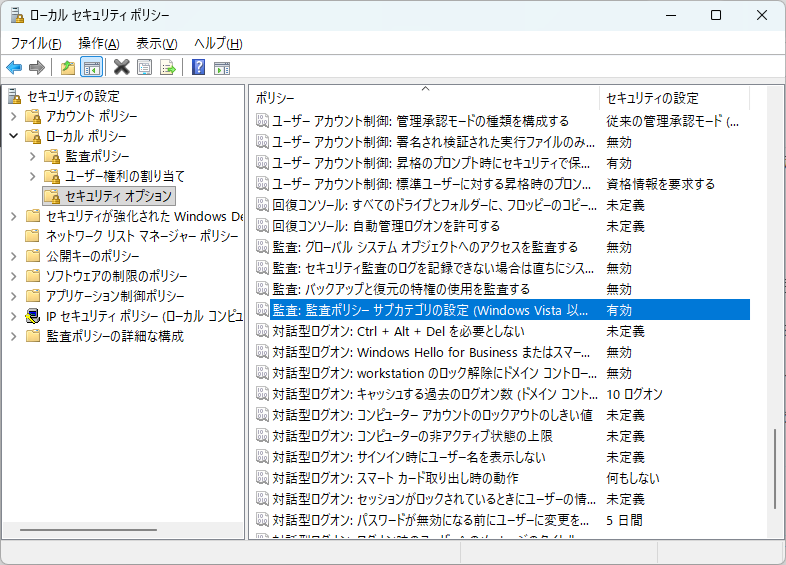Click the Up one level folder icon
This screenshot has height=565, width=786.
[67, 67]
